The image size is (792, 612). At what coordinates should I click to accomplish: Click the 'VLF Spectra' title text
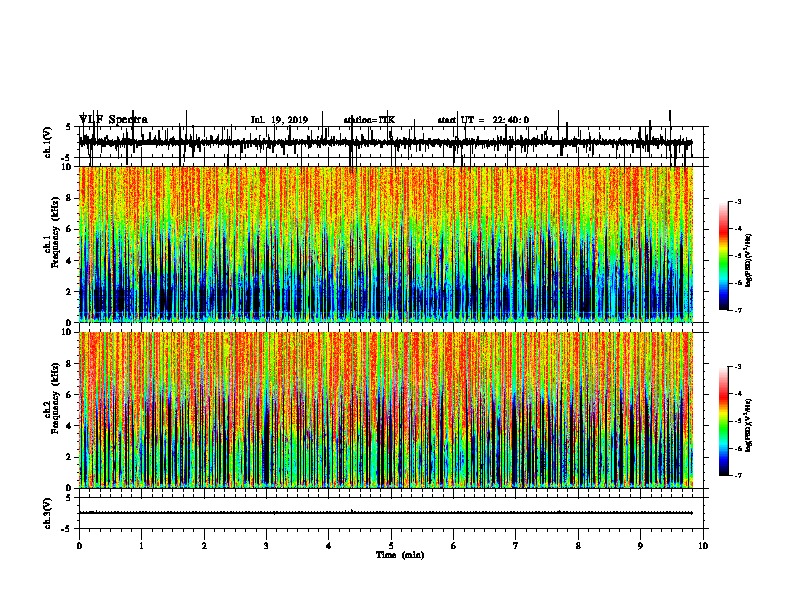click(113, 120)
